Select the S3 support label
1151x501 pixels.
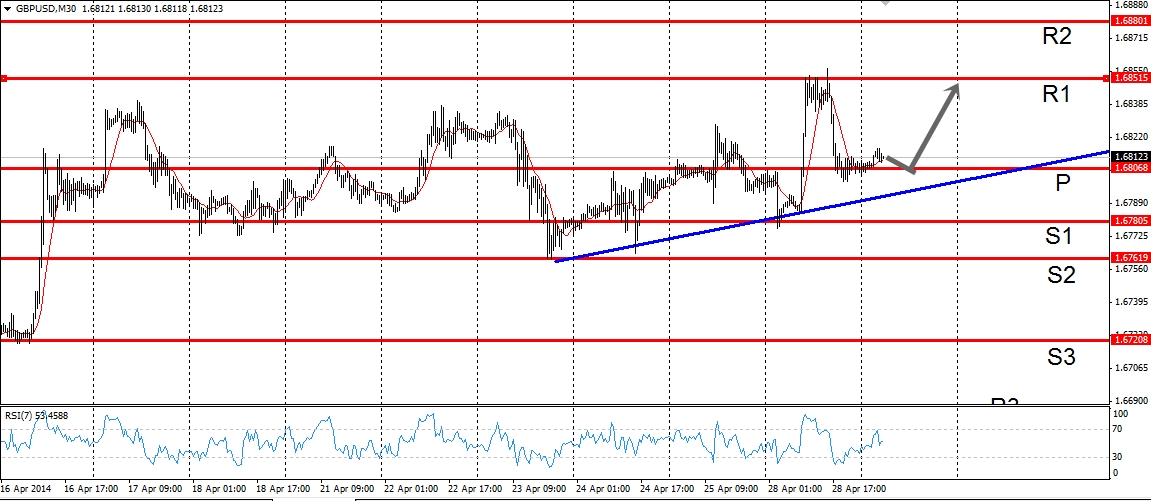click(1061, 357)
